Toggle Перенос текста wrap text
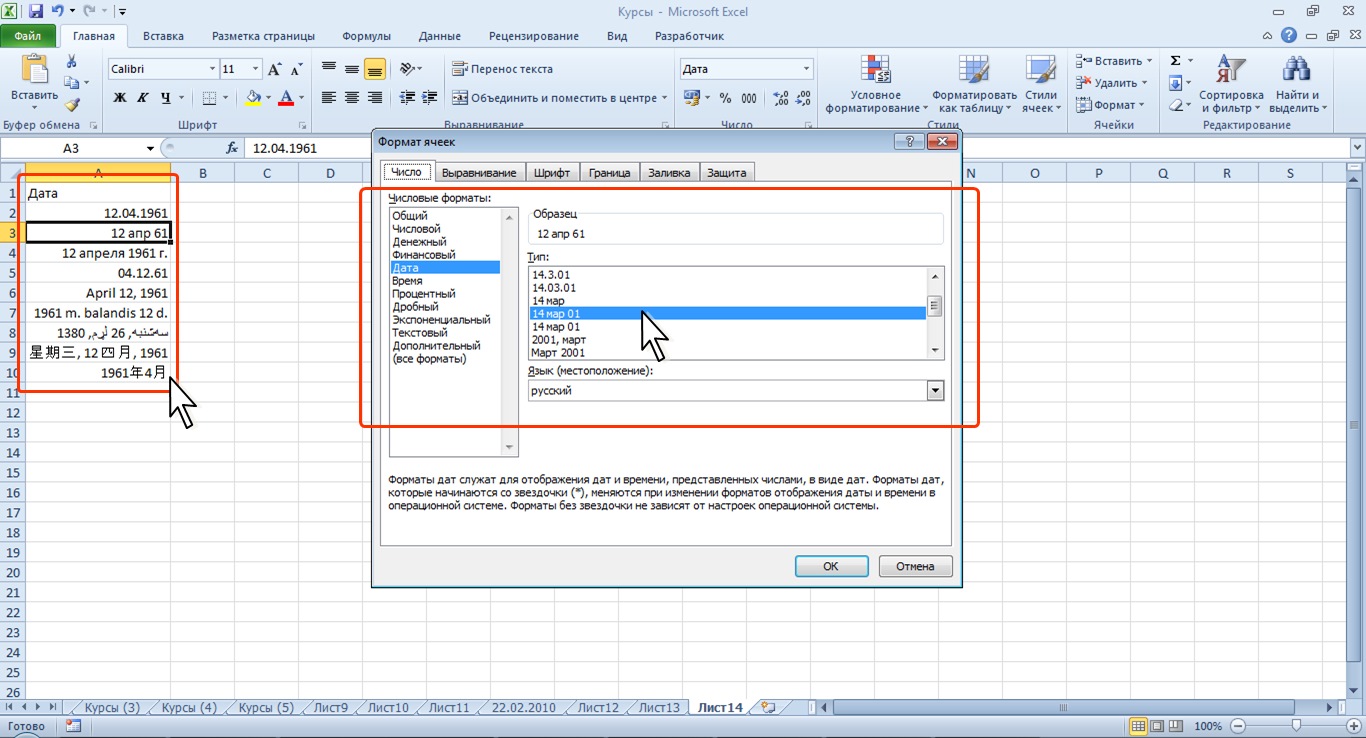 click(x=503, y=69)
